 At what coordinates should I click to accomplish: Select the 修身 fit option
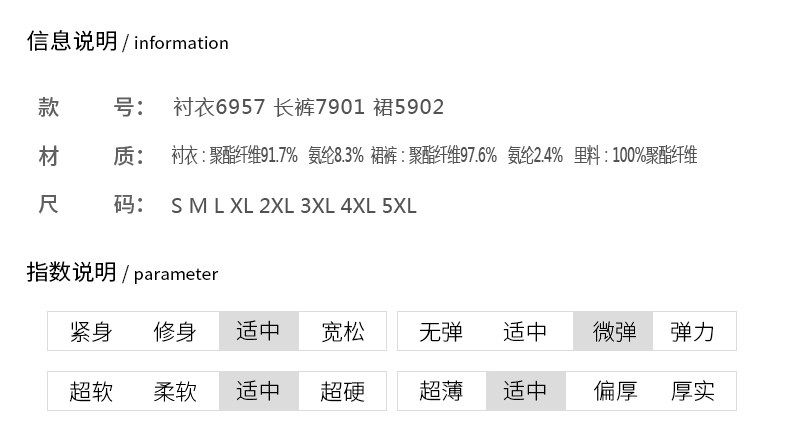coord(175,332)
